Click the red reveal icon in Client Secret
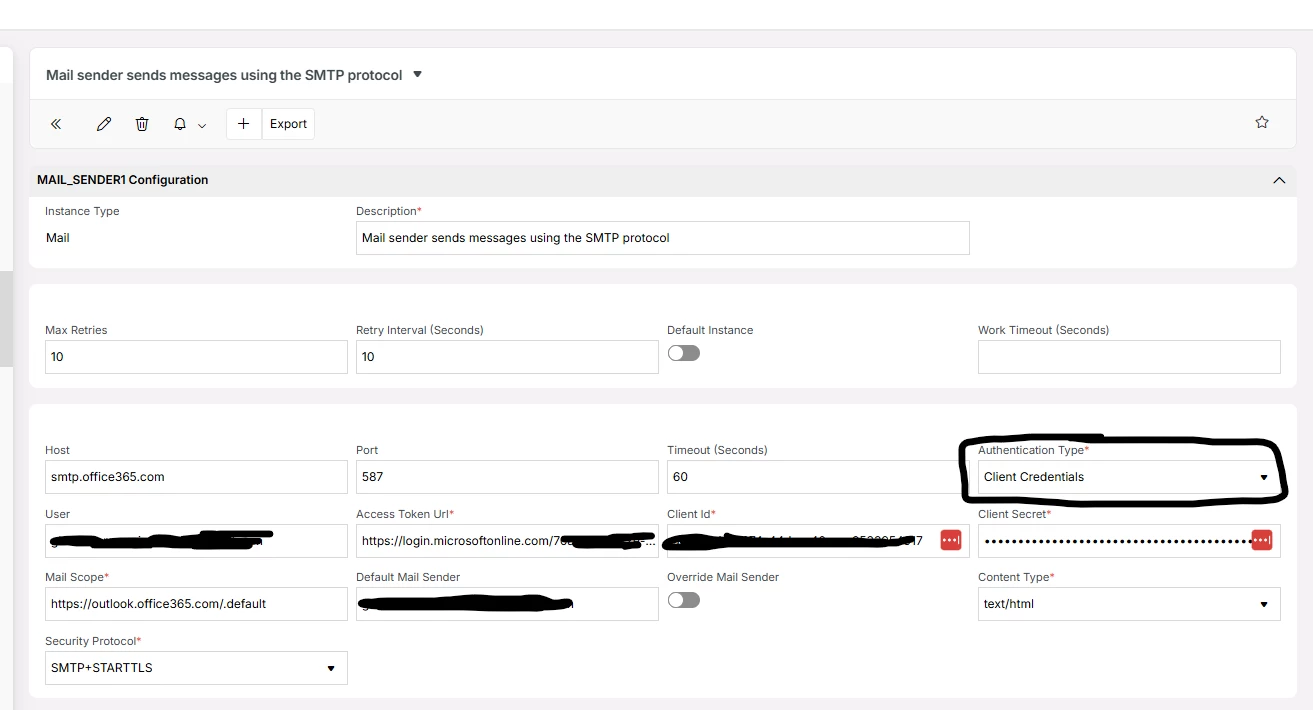The height and width of the screenshot is (710, 1313). click(1261, 540)
